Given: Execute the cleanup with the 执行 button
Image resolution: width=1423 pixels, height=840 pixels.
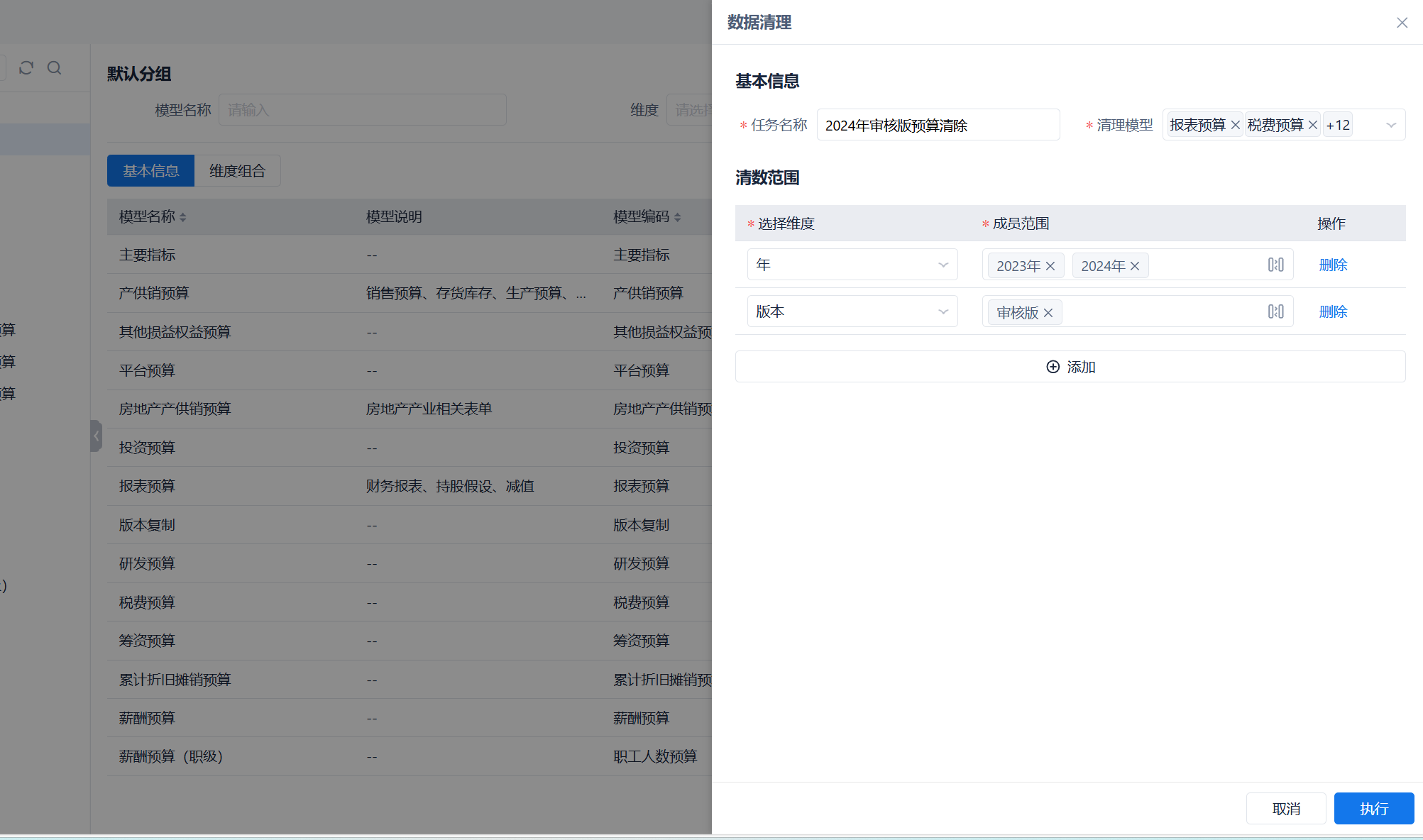Looking at the screenshot, I should [1373, 808].
